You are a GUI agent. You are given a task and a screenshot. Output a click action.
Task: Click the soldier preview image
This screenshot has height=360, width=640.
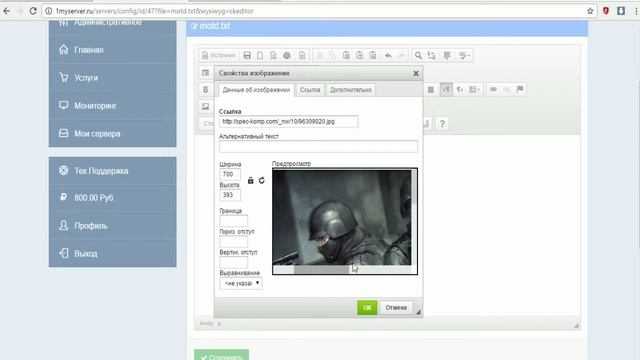coord(342,217)
